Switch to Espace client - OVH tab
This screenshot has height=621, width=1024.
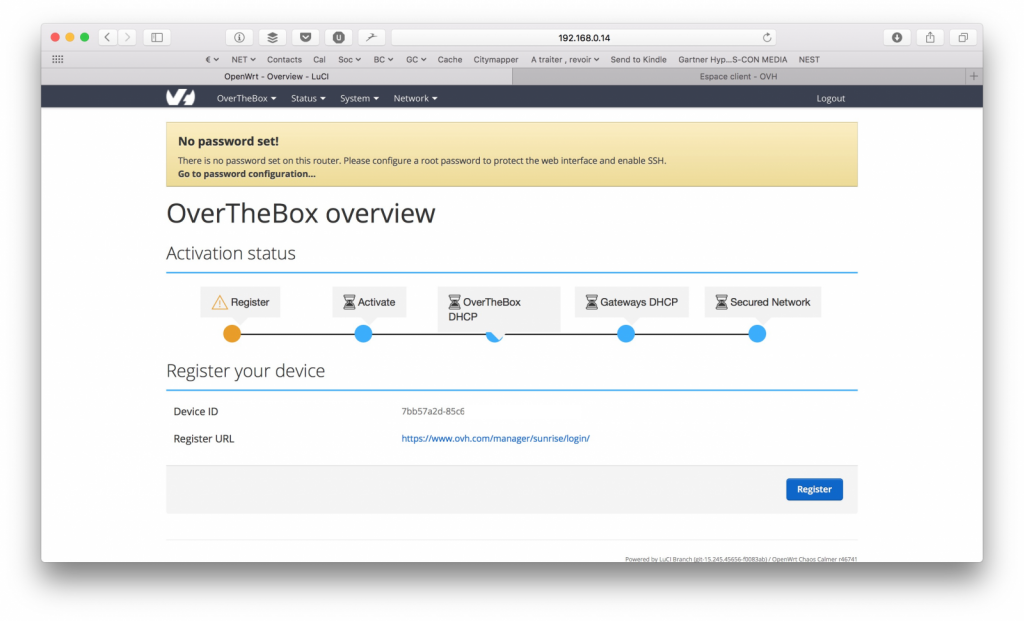739,76
